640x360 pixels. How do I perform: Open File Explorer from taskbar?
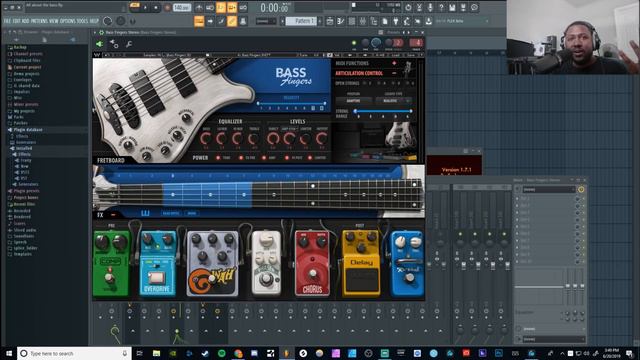click(x=156, y=353)
